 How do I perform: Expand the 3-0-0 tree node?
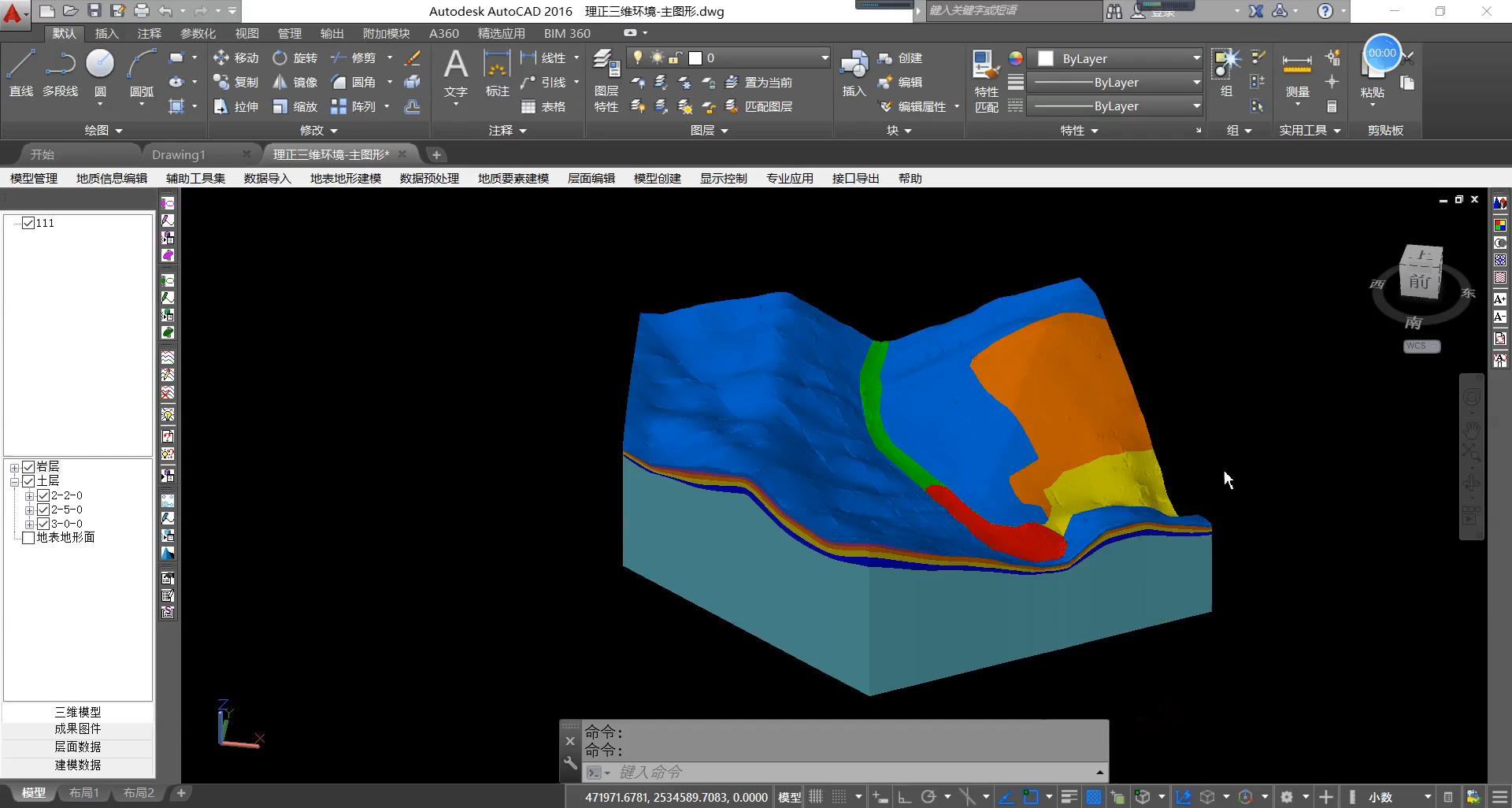click(x=29, y=524)
